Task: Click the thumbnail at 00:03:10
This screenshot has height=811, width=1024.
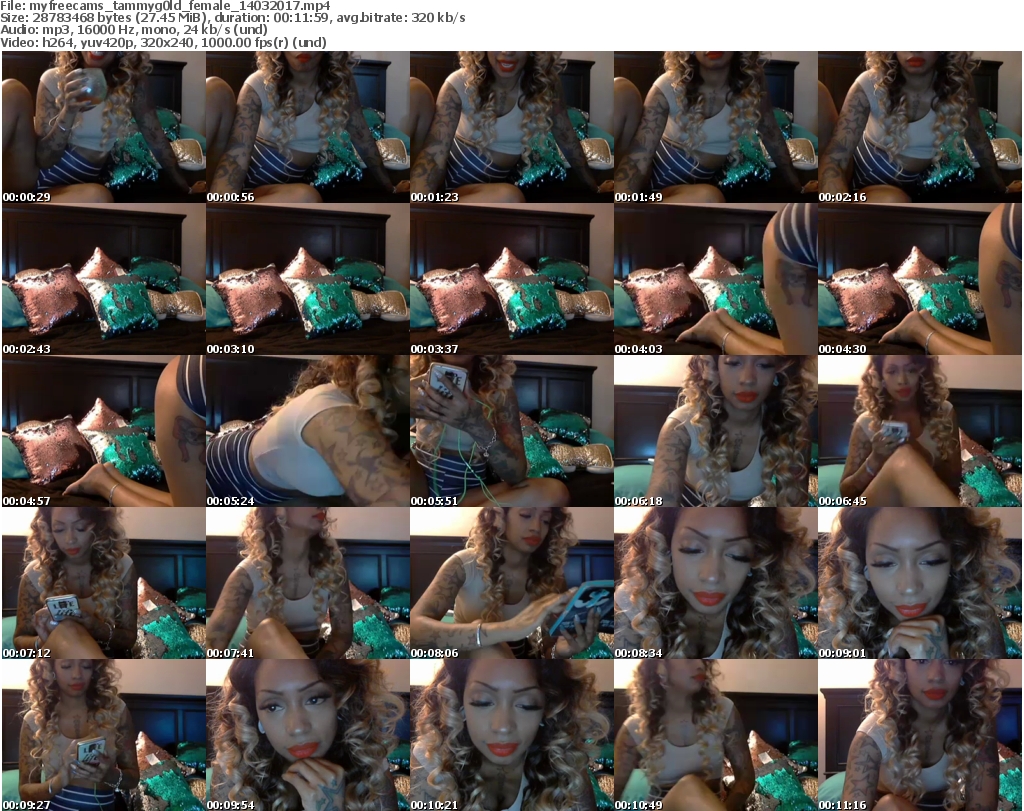Action: point(308,279)
